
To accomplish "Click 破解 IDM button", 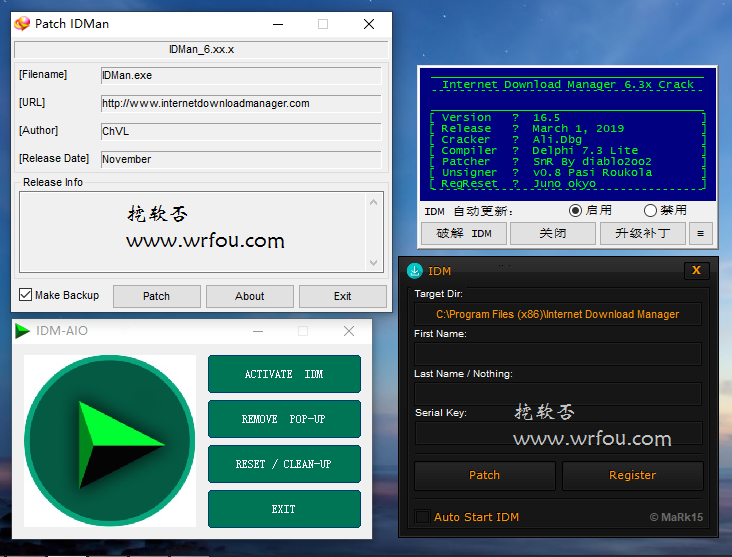I will [464, 233].
